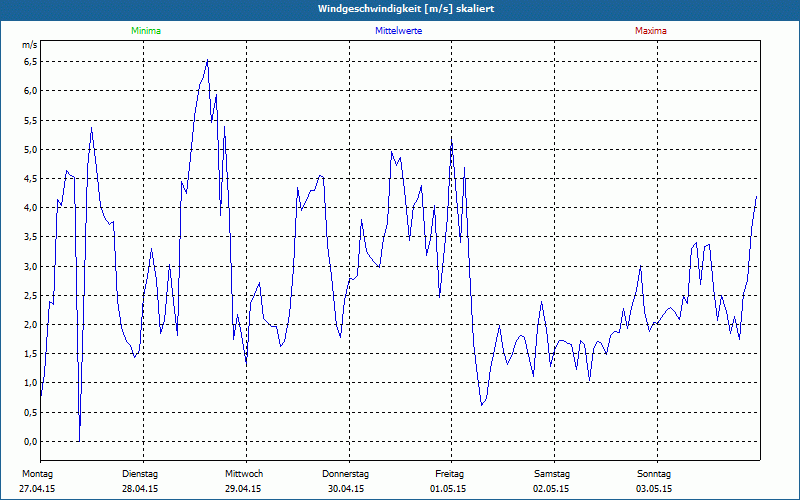
Task: Click the date 27.04.15
Action: pyautogui.click(x=37, y=489)
